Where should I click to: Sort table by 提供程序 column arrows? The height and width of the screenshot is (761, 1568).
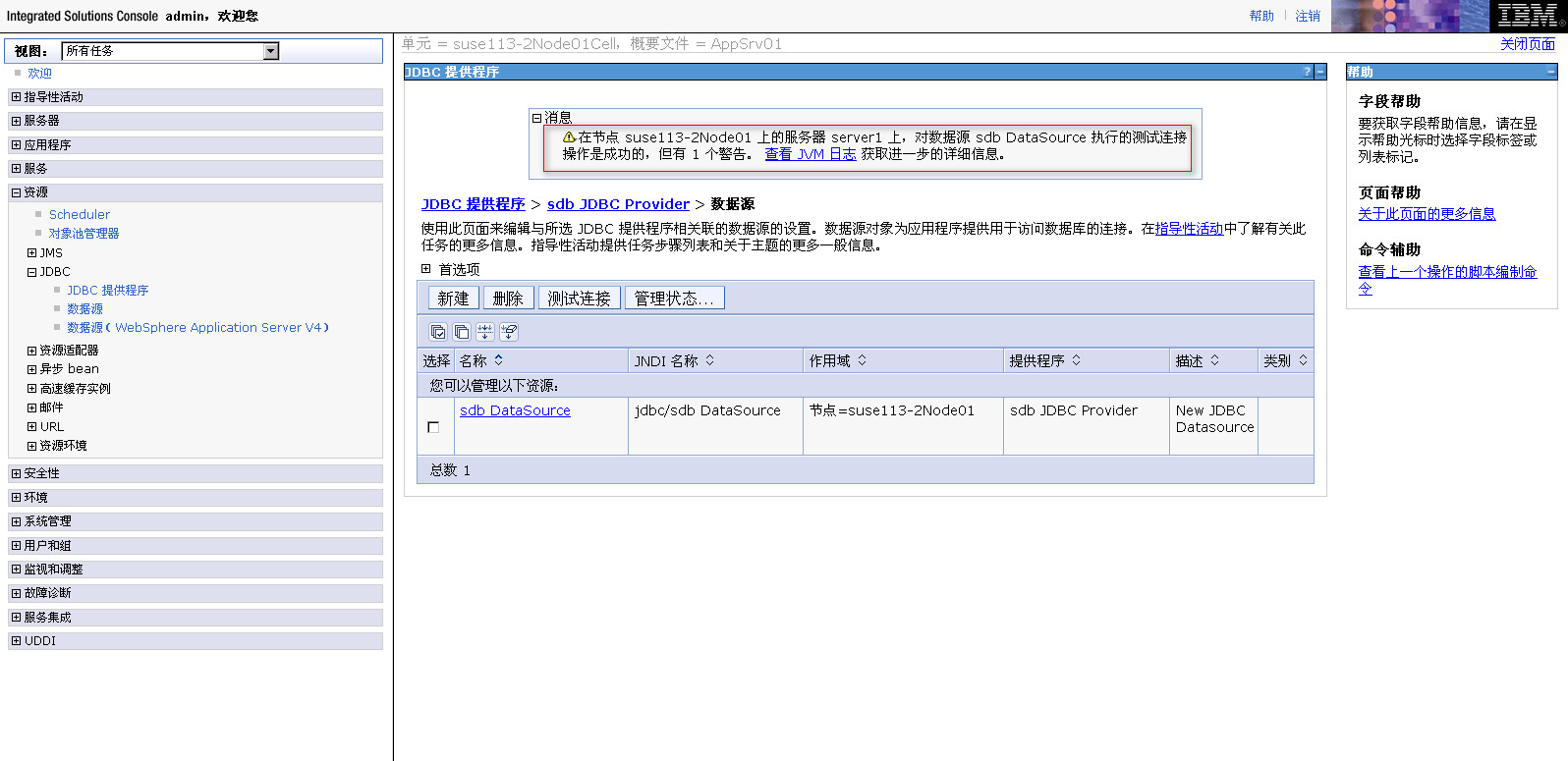click(1077, 360)
